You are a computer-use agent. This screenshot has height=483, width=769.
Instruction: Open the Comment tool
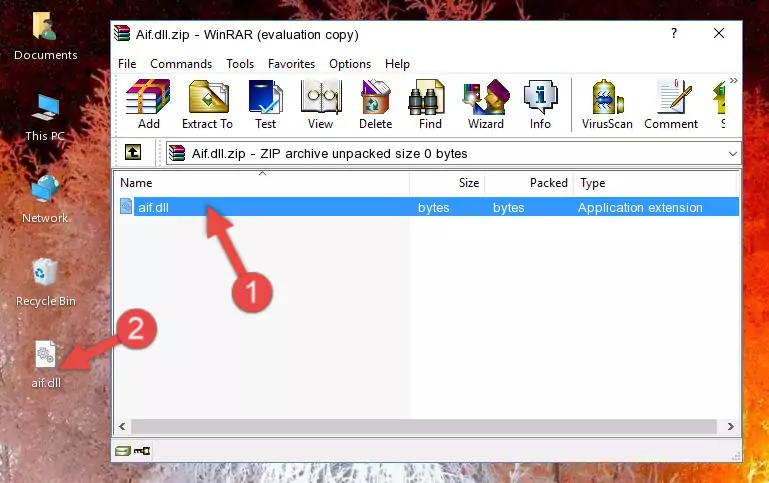(671, 104)
